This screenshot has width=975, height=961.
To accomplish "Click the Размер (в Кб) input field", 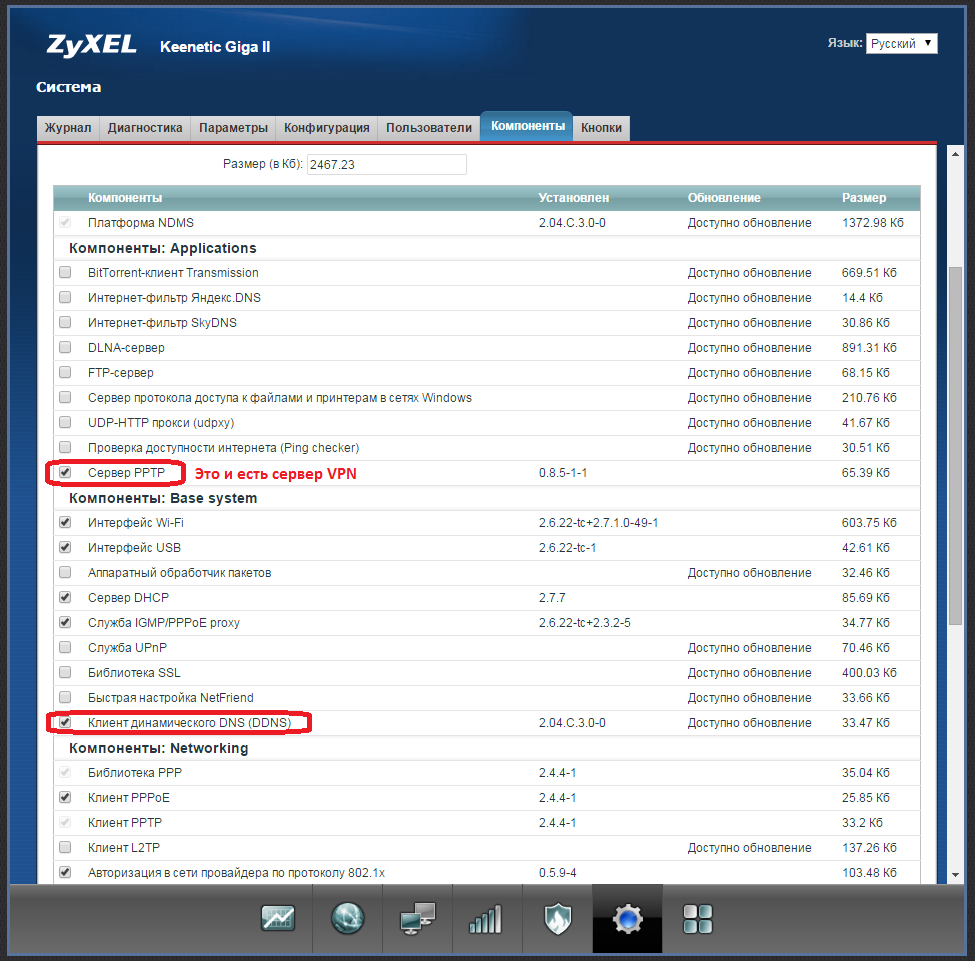I will coord(387,164).
